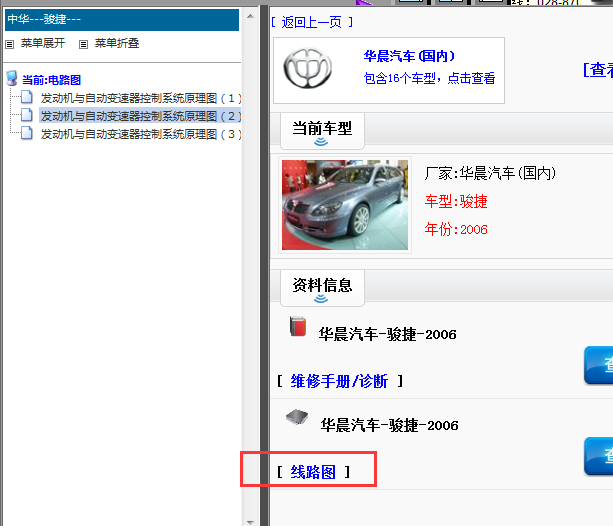Select the 资料信息 tab
The width and height of the screenshot is (613, 526).
(x=322, y=287)
